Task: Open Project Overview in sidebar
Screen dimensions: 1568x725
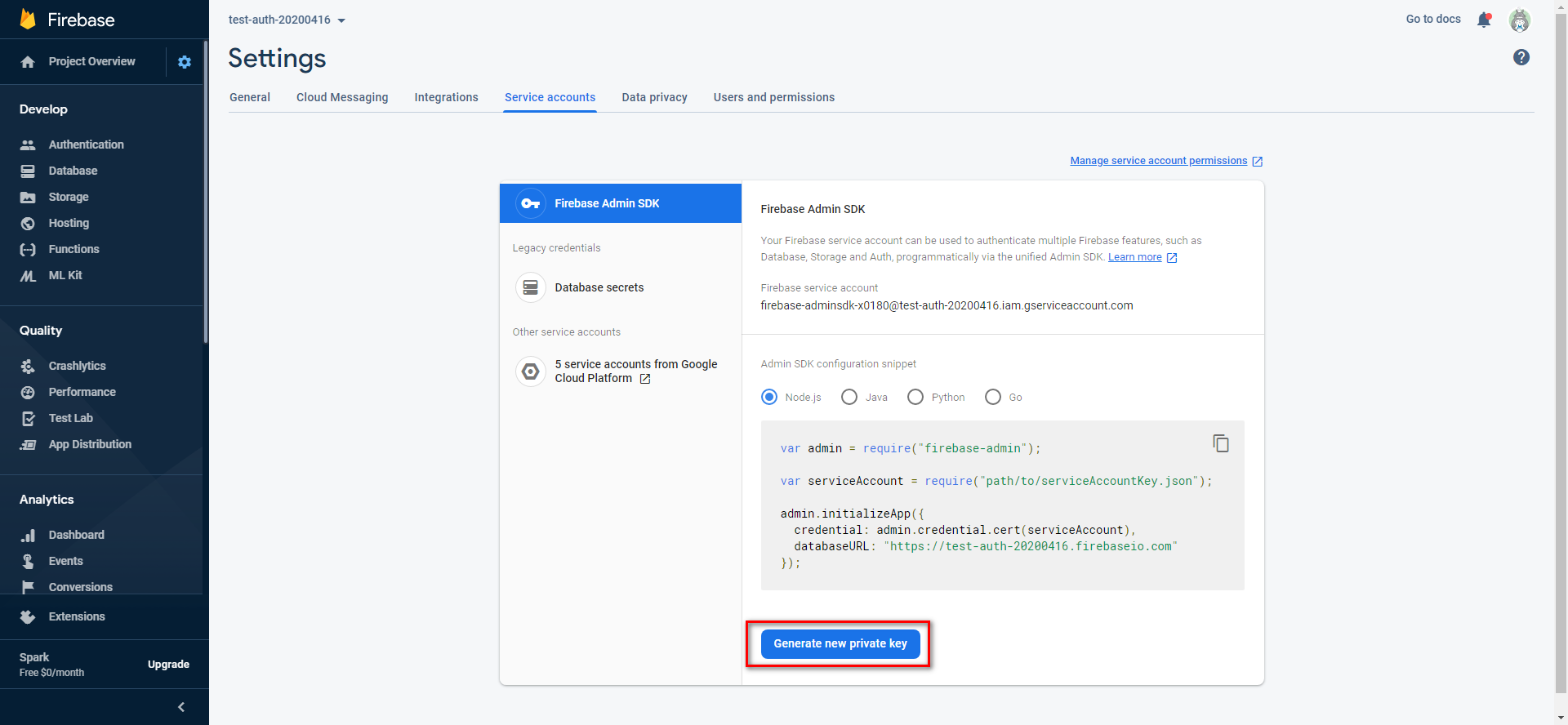Action: 91,61
